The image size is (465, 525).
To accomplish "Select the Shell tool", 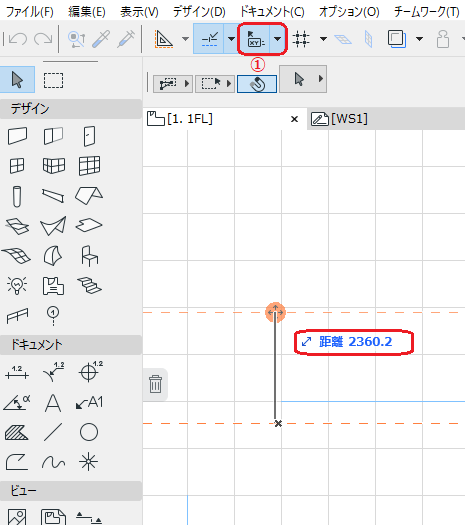I will coord(53,226).
